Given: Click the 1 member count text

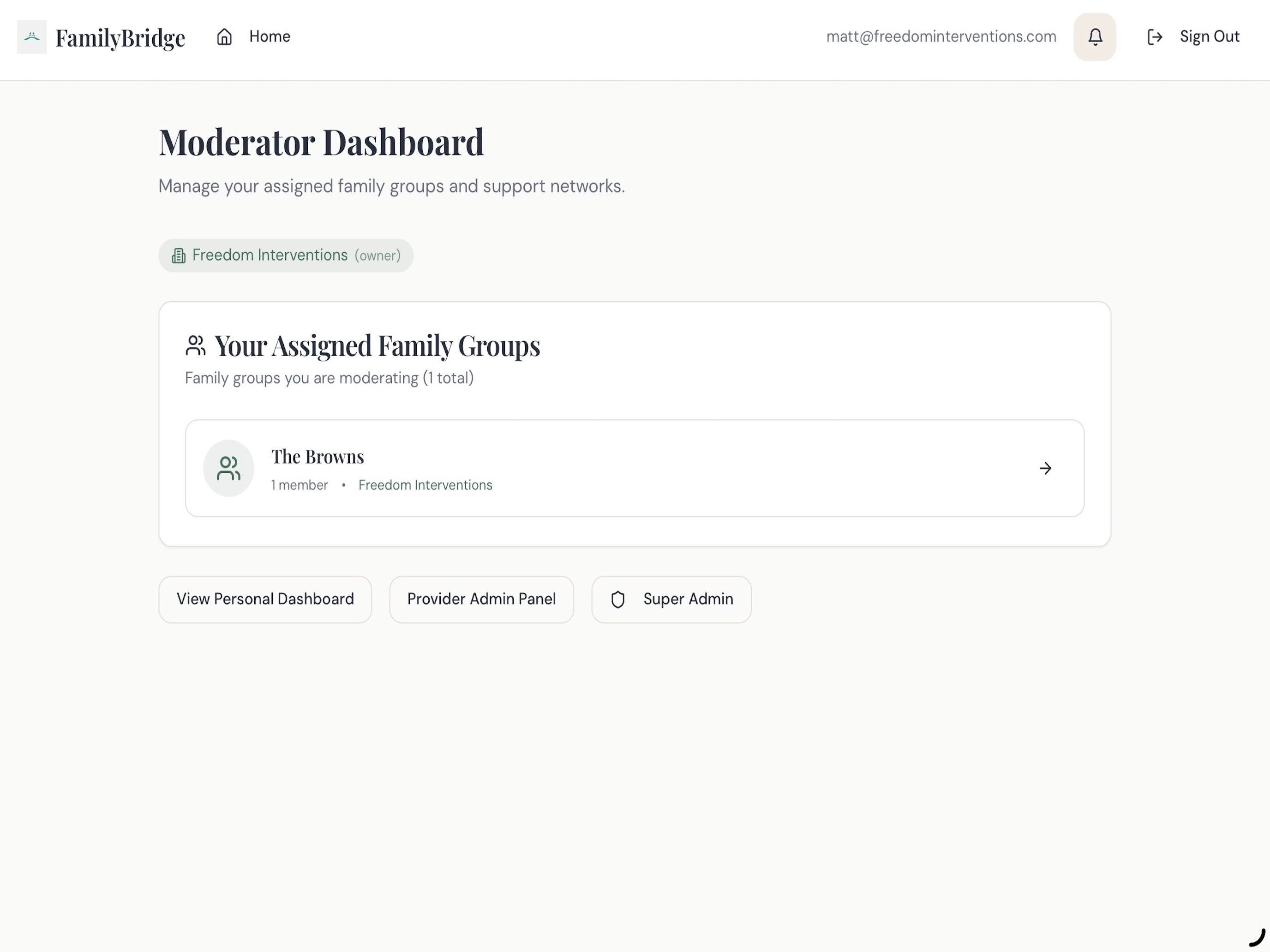Looking at the screenshot, I should (299, 485).
